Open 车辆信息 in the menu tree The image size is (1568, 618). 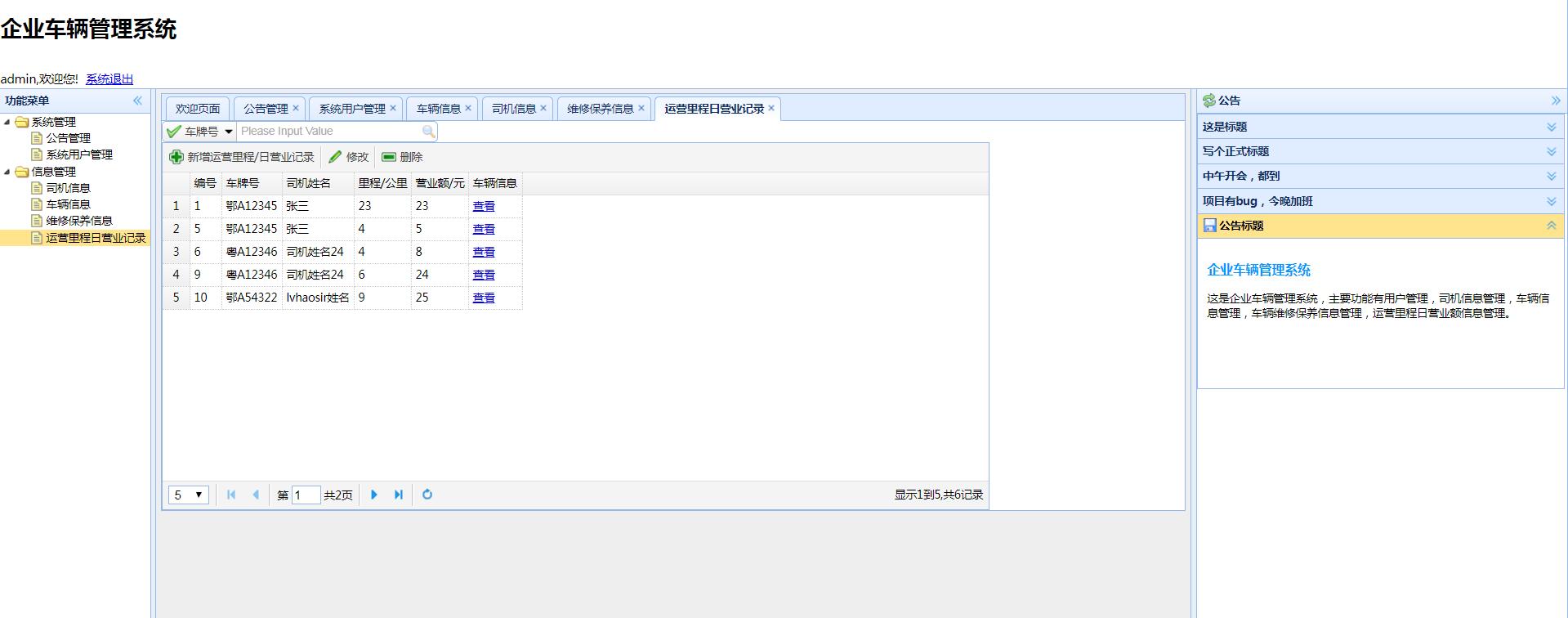tap(68, 204)
